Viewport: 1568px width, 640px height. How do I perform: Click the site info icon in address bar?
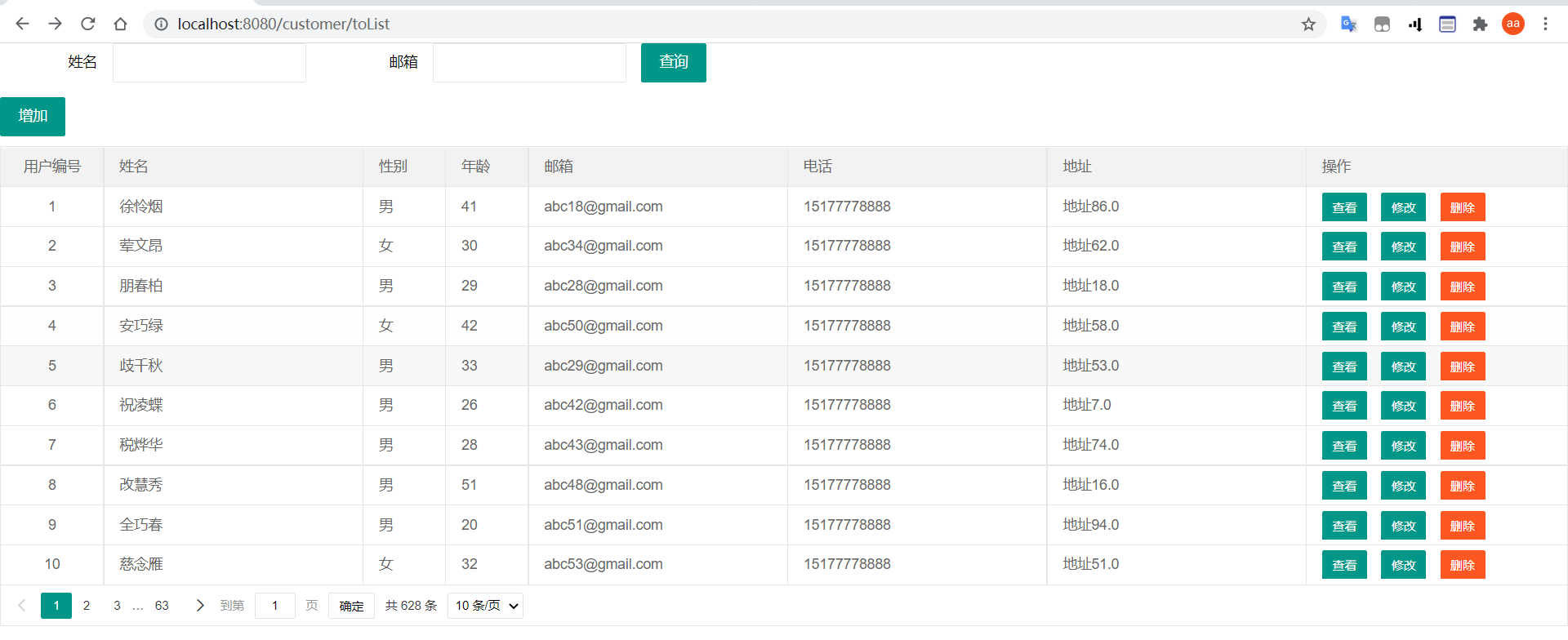(x=161, y=24)
